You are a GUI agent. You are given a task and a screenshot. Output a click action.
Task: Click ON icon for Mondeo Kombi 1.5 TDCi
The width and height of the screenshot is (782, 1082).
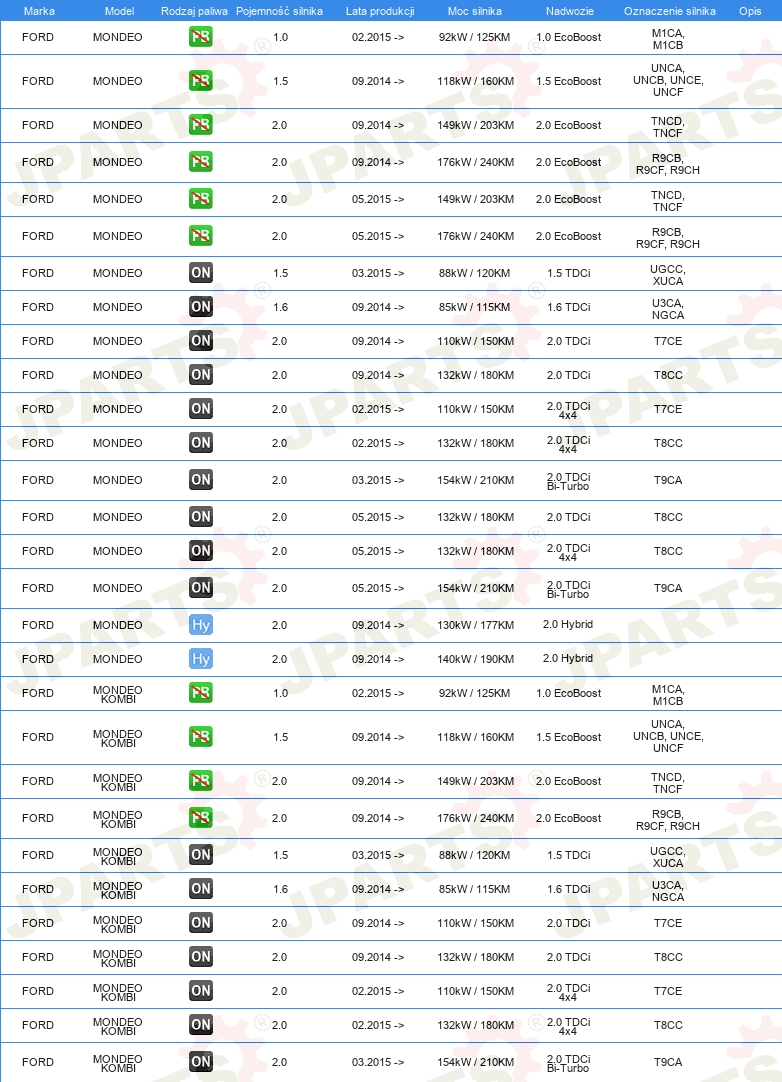201,855
